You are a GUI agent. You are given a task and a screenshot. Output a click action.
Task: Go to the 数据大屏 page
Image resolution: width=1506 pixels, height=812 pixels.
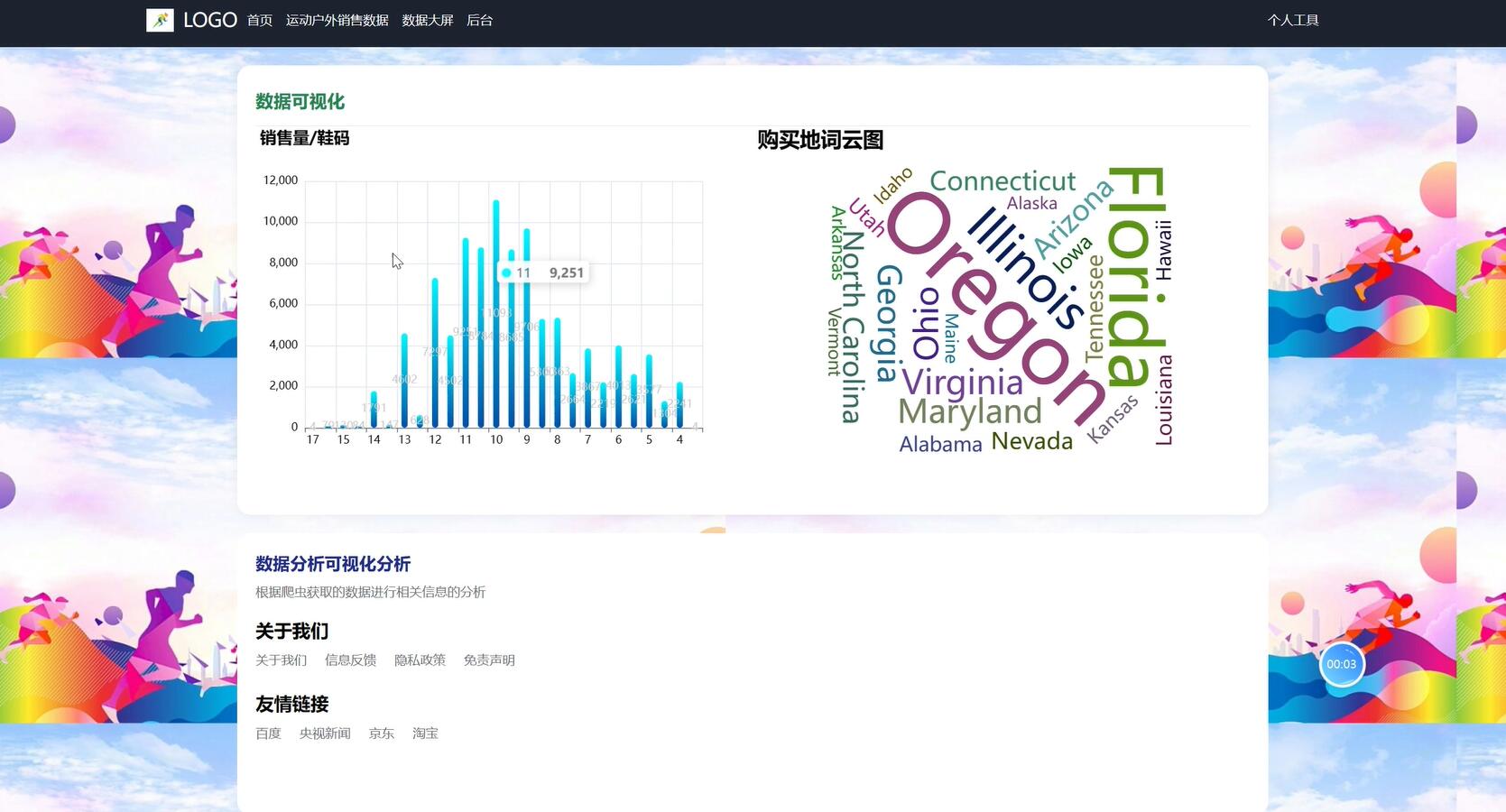[x=427, y=19]
